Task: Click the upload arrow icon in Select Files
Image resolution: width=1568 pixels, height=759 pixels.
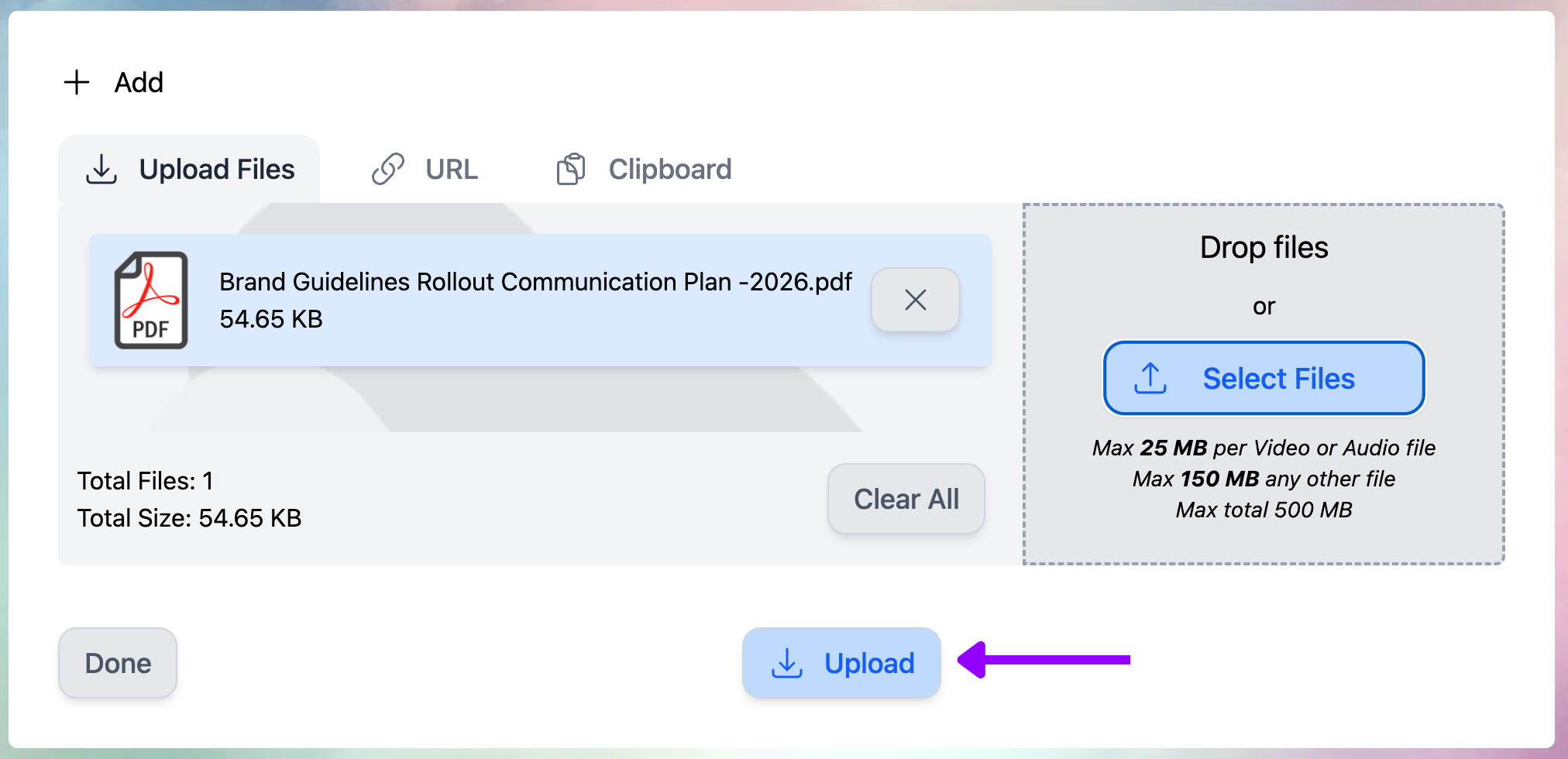Action: point(1150,378)
